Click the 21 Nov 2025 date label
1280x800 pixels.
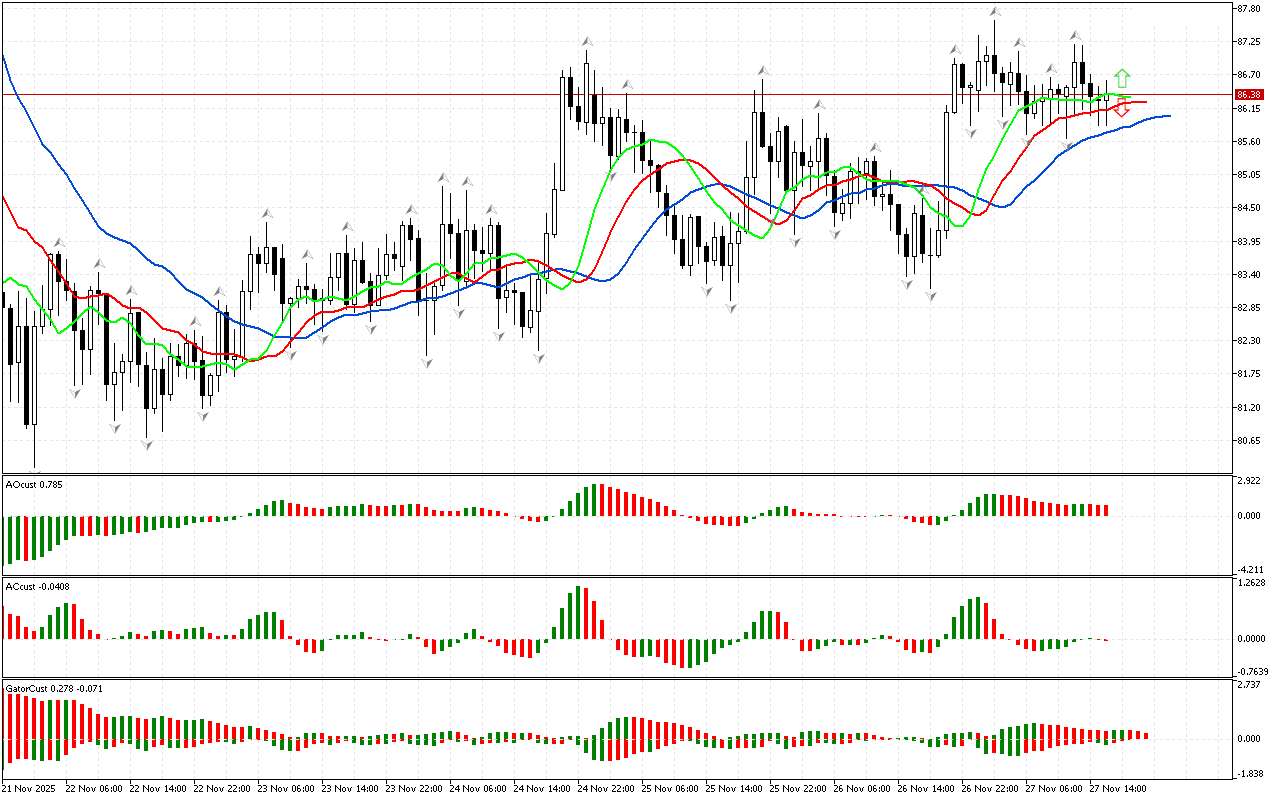pos(32,788)
